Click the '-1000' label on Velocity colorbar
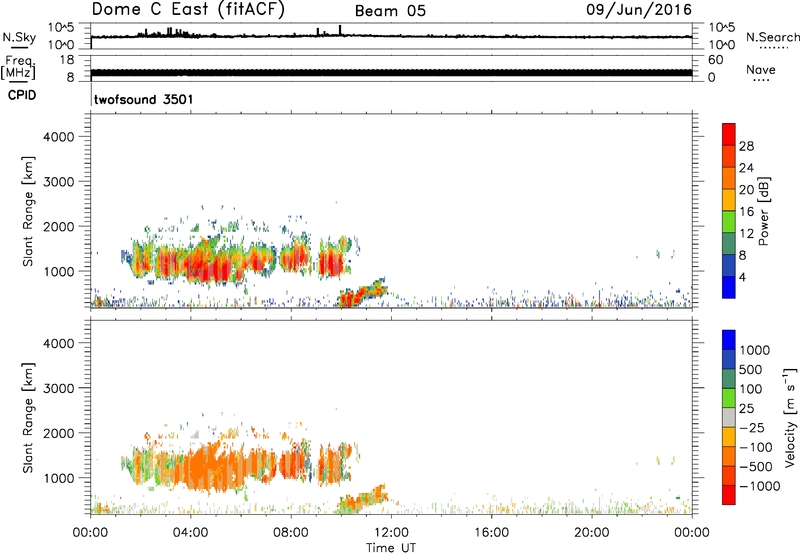Image resolution: width=800 pixels, height=554 pixels. pos(760,486)
